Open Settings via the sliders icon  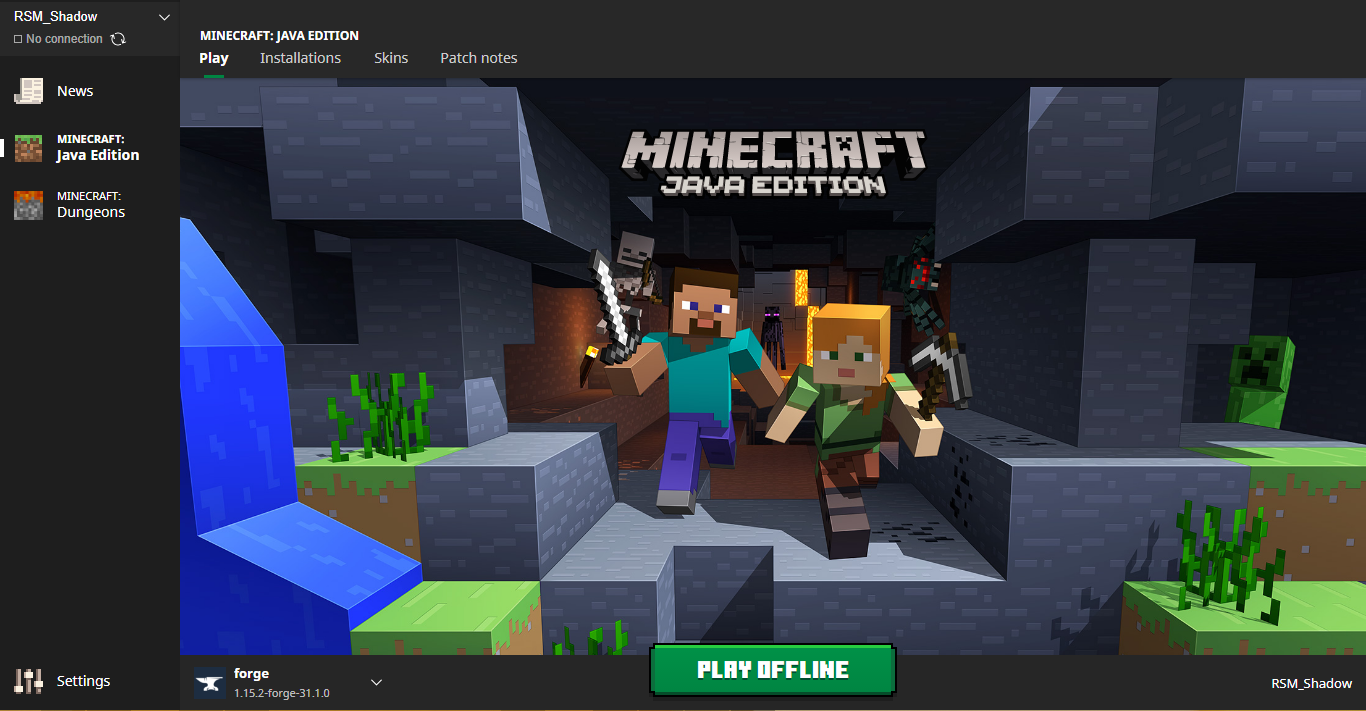tap(28, 681)
